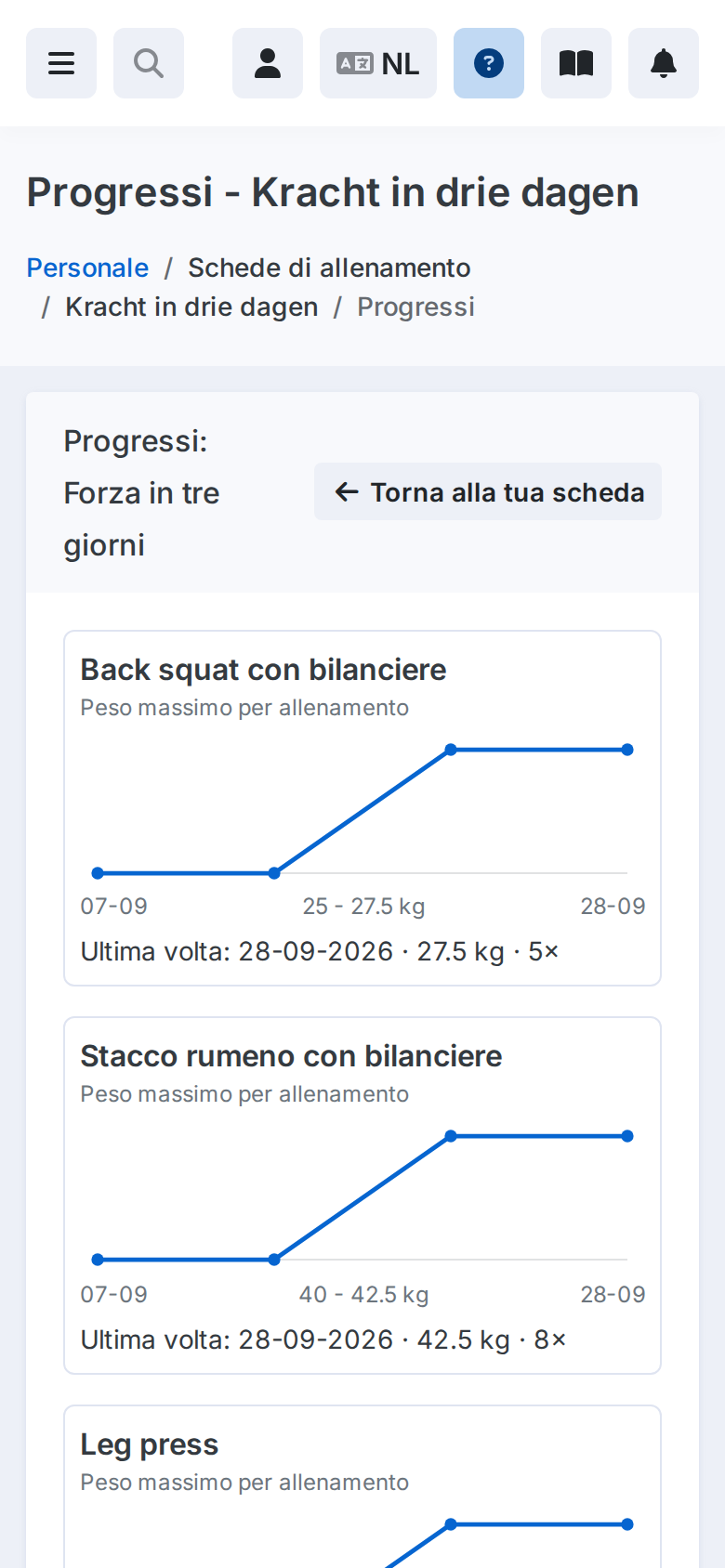Open the hamburger navigation menu

pos(61,63)
